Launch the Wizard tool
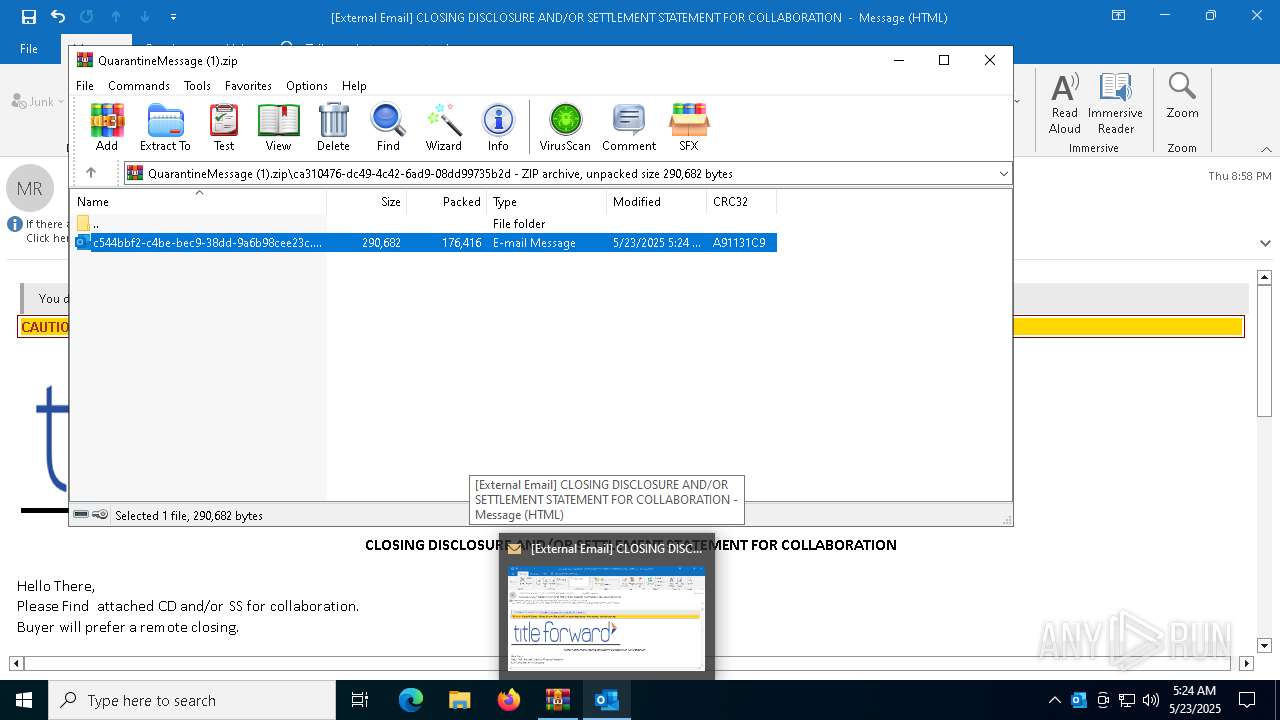This screenshot has width=1280, height=720. click(443, 127)
